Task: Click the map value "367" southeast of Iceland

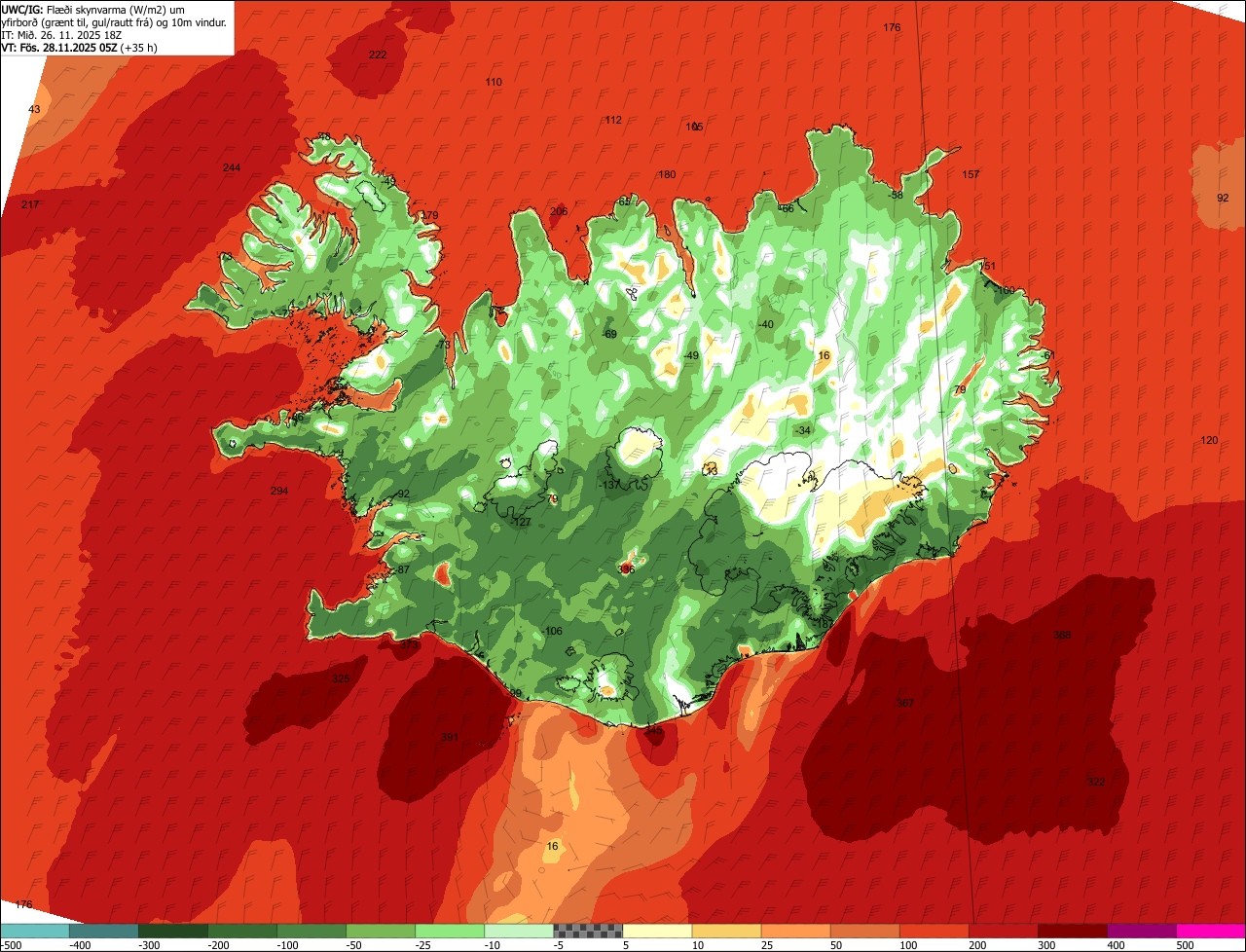Action: (x=905, y=703)
